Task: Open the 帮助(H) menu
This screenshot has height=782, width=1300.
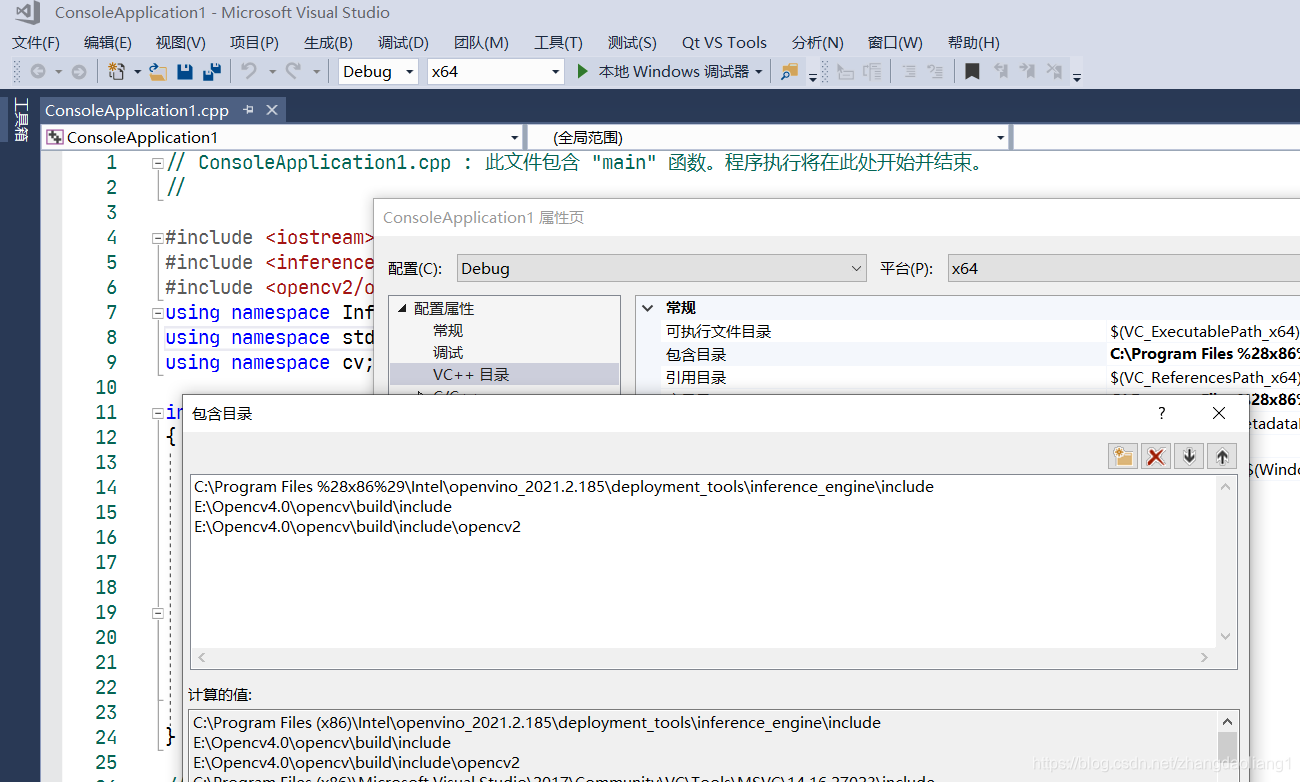Action: tap(973, 42)
